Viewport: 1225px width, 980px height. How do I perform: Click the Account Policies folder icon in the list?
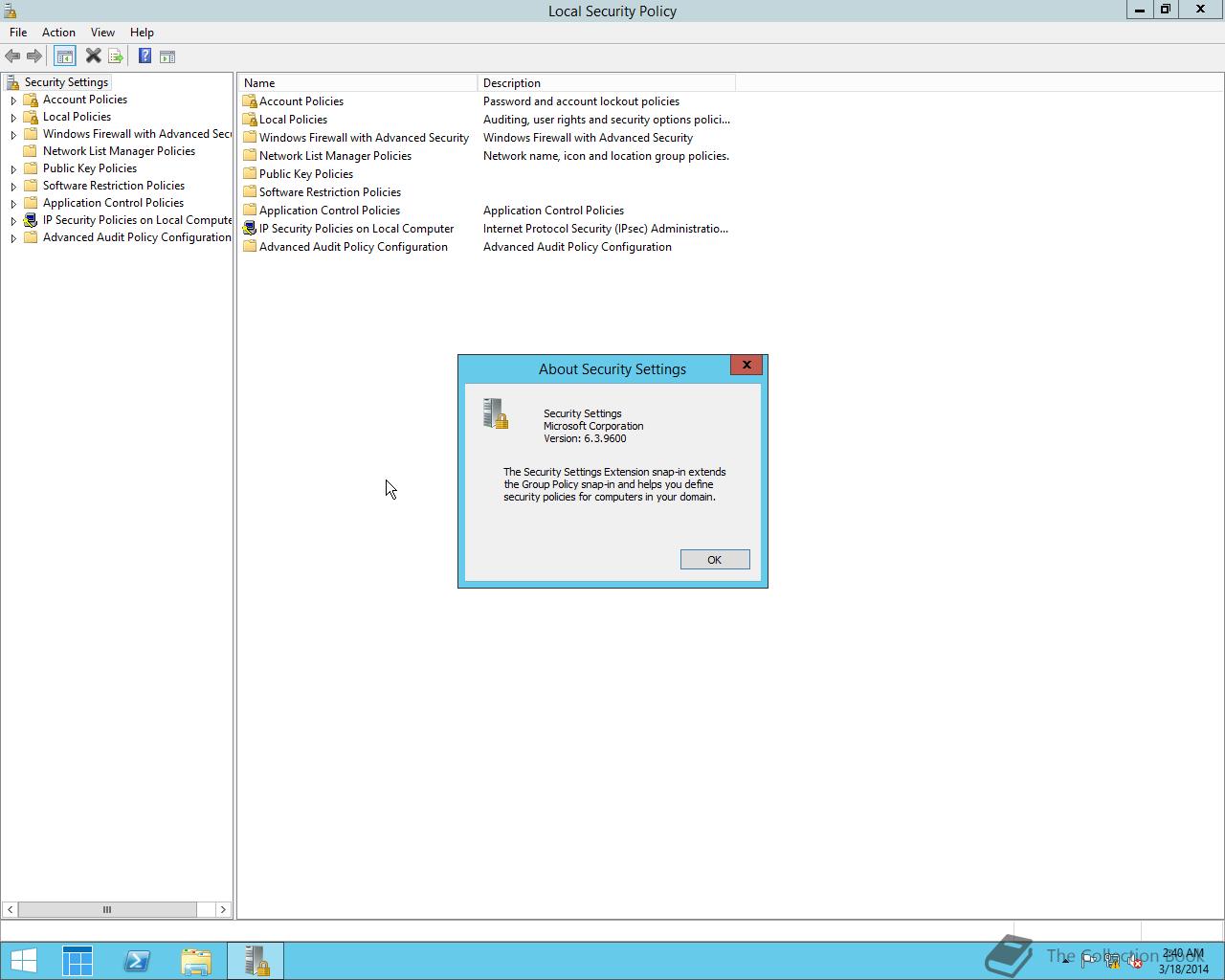pos(250,101)
